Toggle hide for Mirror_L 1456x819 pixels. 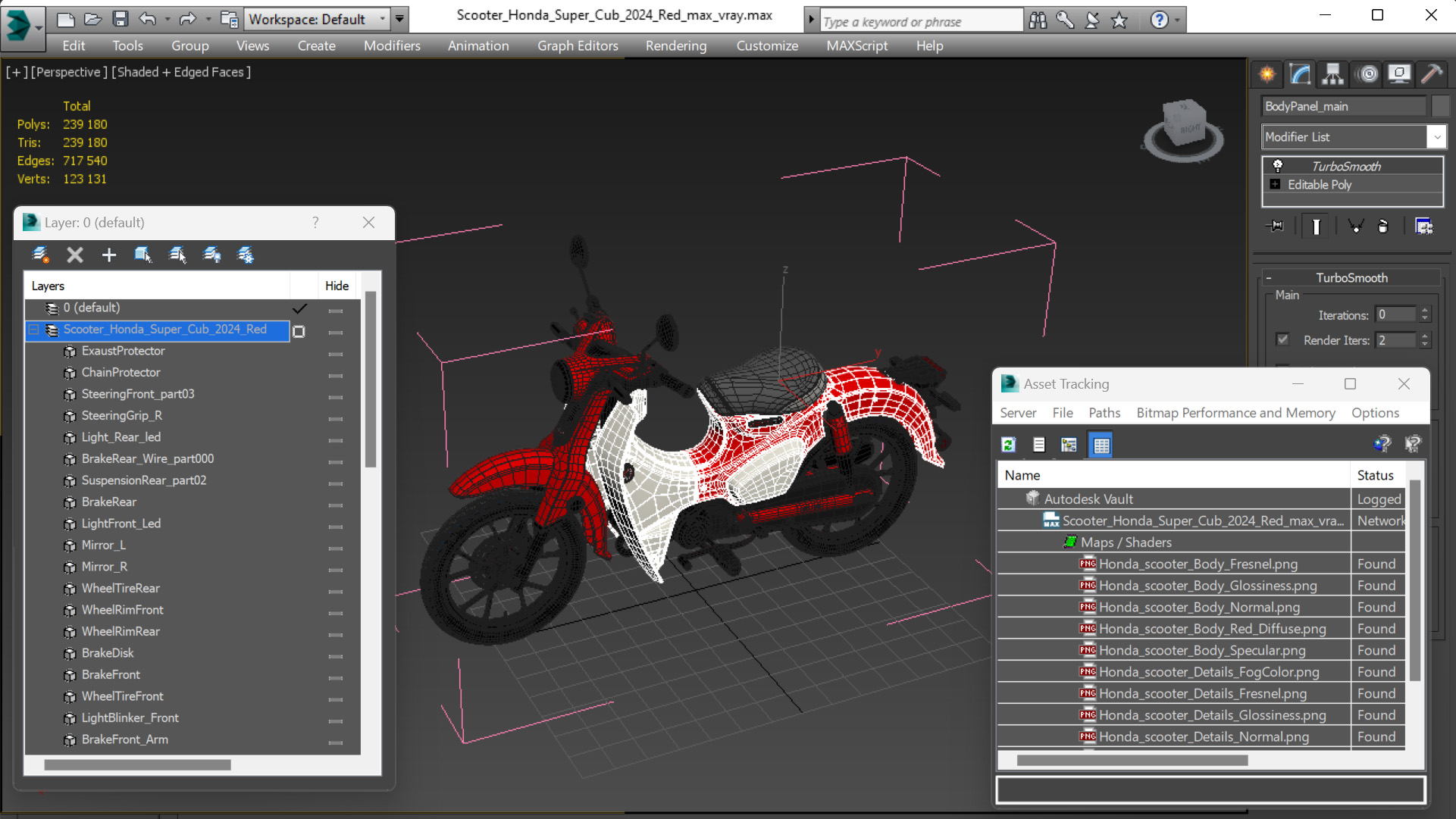tap(336, 549)
